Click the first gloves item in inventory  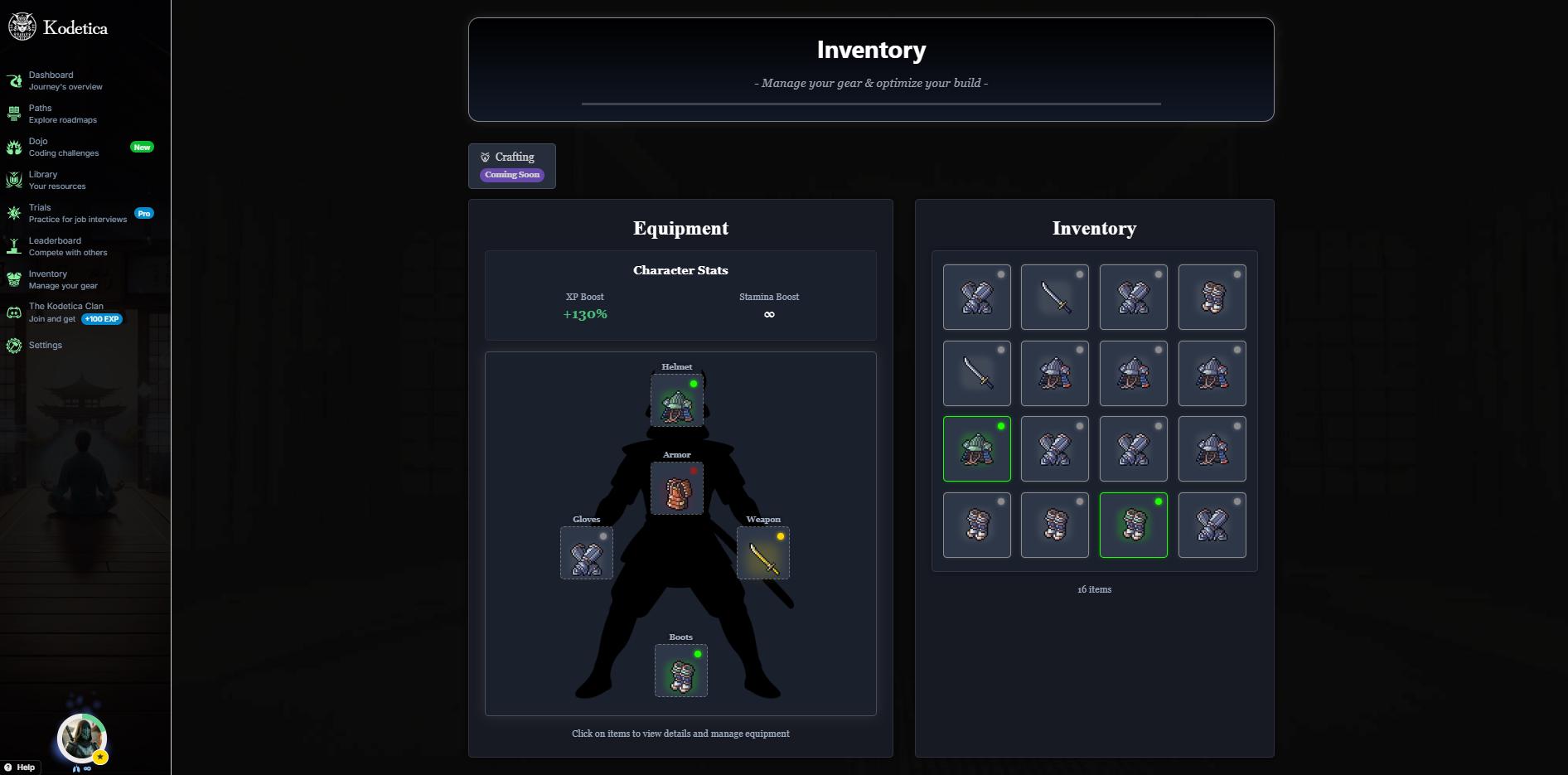point(976,297)
